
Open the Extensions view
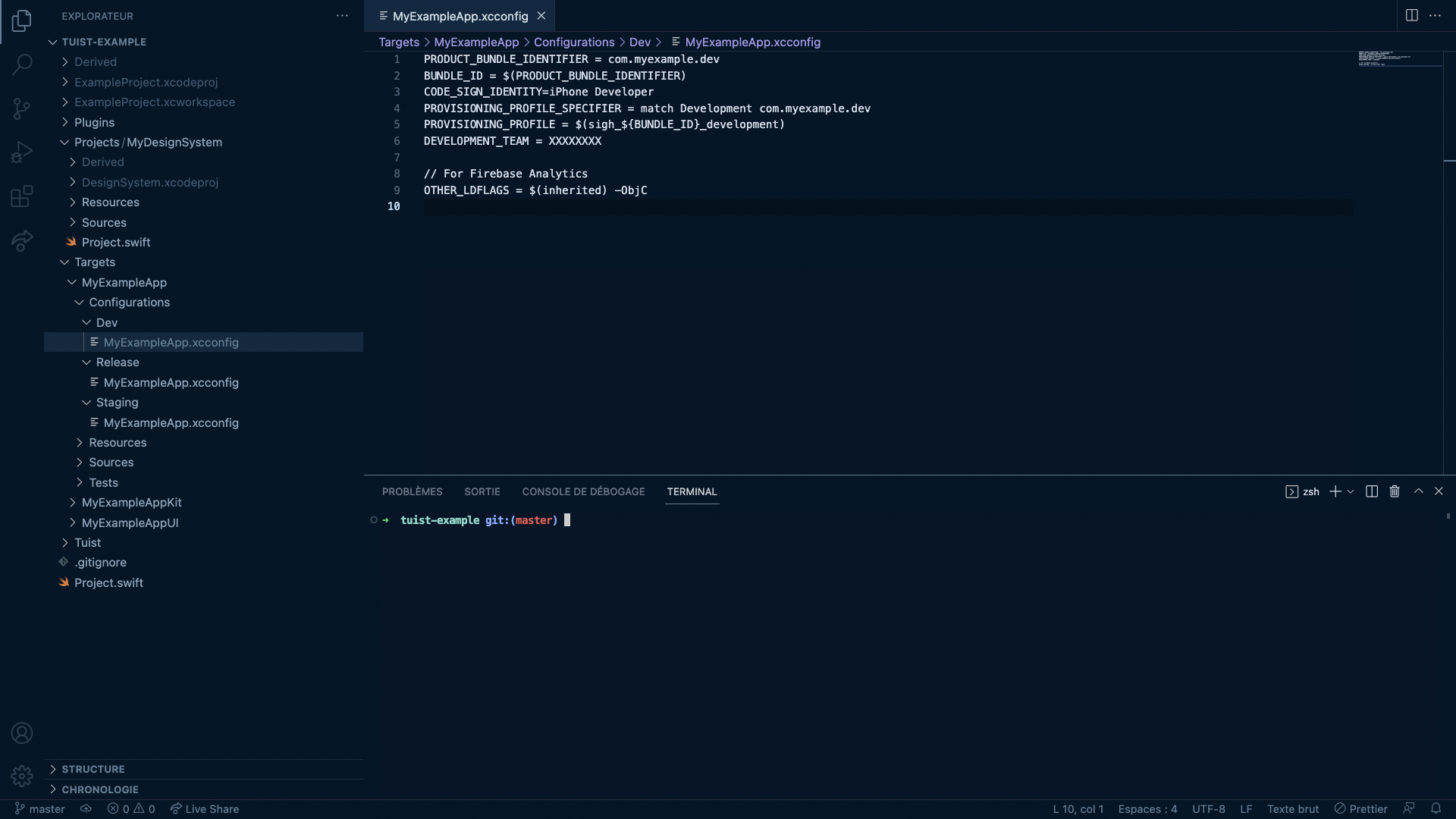pos(22,196)
